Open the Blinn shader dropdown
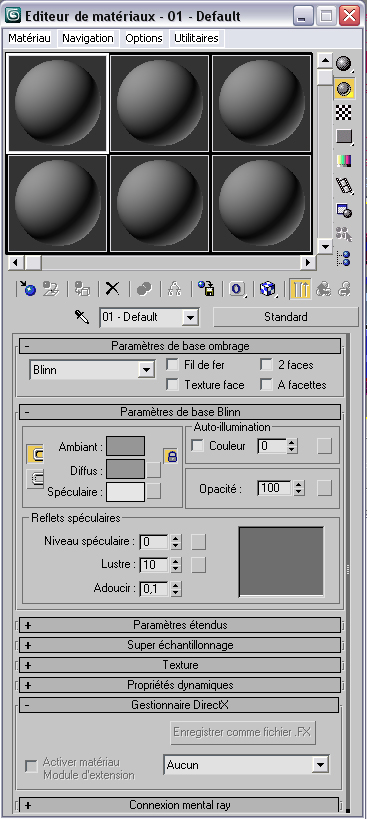 coord(92,370)
